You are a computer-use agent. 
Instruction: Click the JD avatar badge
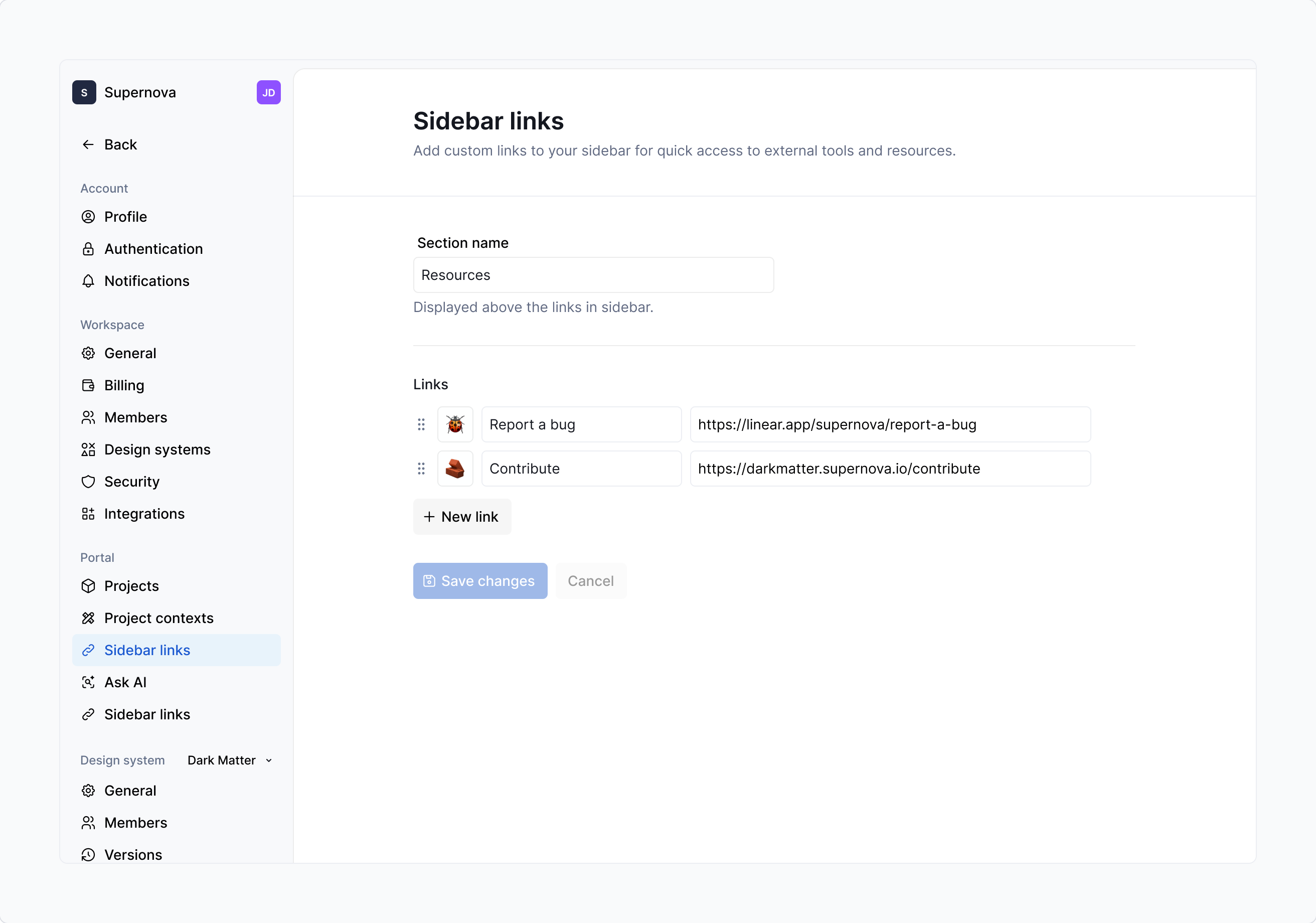(x=268, y=92)
